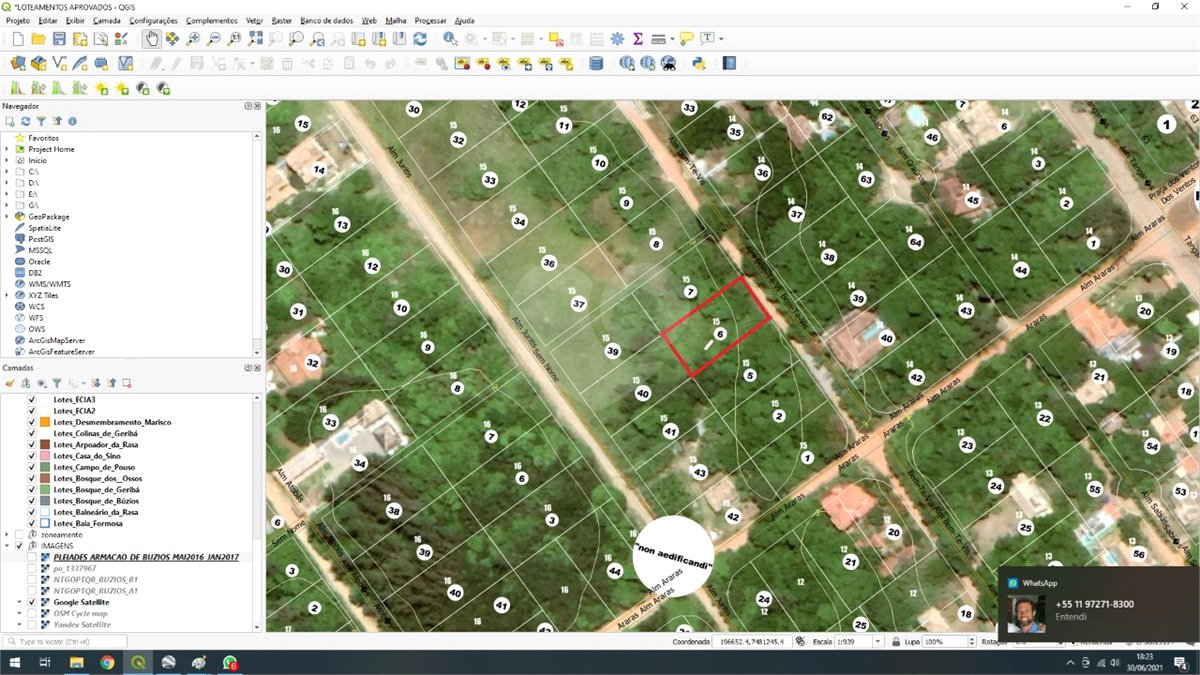Open the Python console icon
This screenshot has height=675, width=1200.
click(699, 63)
